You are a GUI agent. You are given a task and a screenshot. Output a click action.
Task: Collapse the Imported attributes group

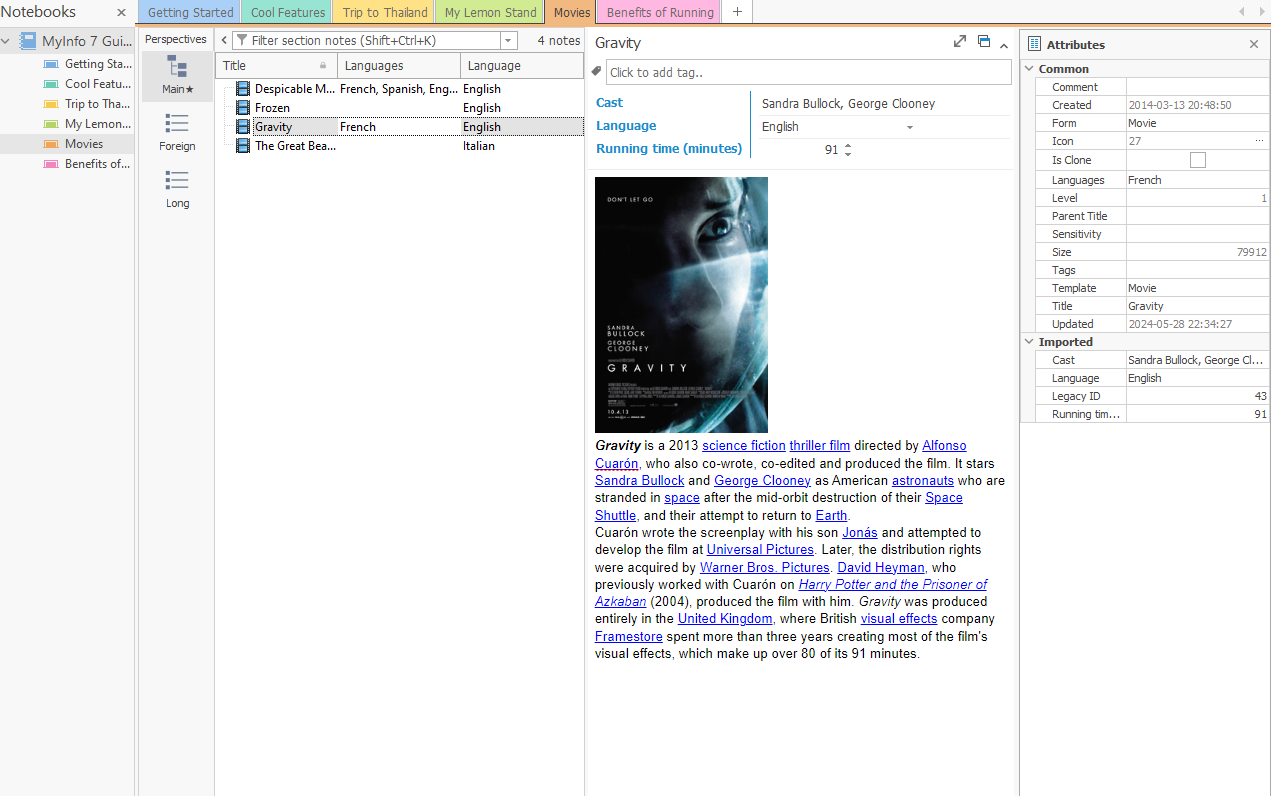[1030, 342]
